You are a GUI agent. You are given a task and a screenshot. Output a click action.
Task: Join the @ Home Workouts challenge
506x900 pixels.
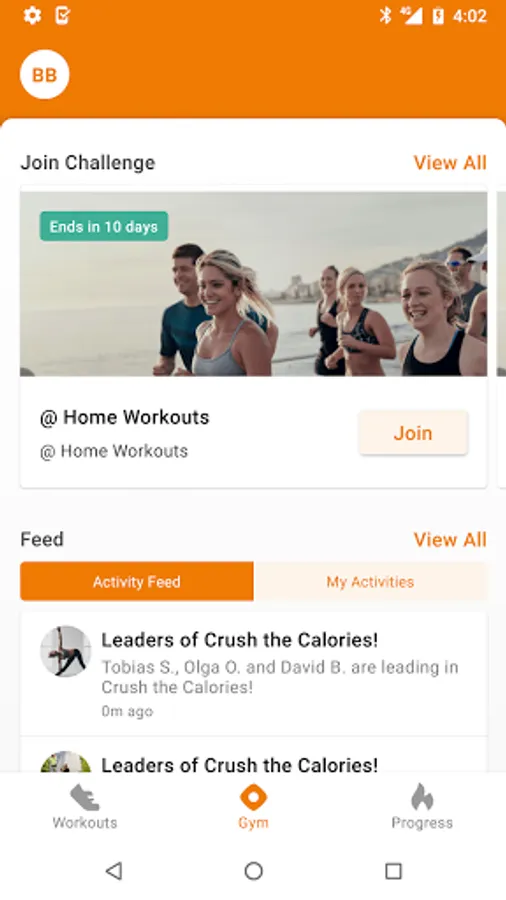[x=413, y=433]
